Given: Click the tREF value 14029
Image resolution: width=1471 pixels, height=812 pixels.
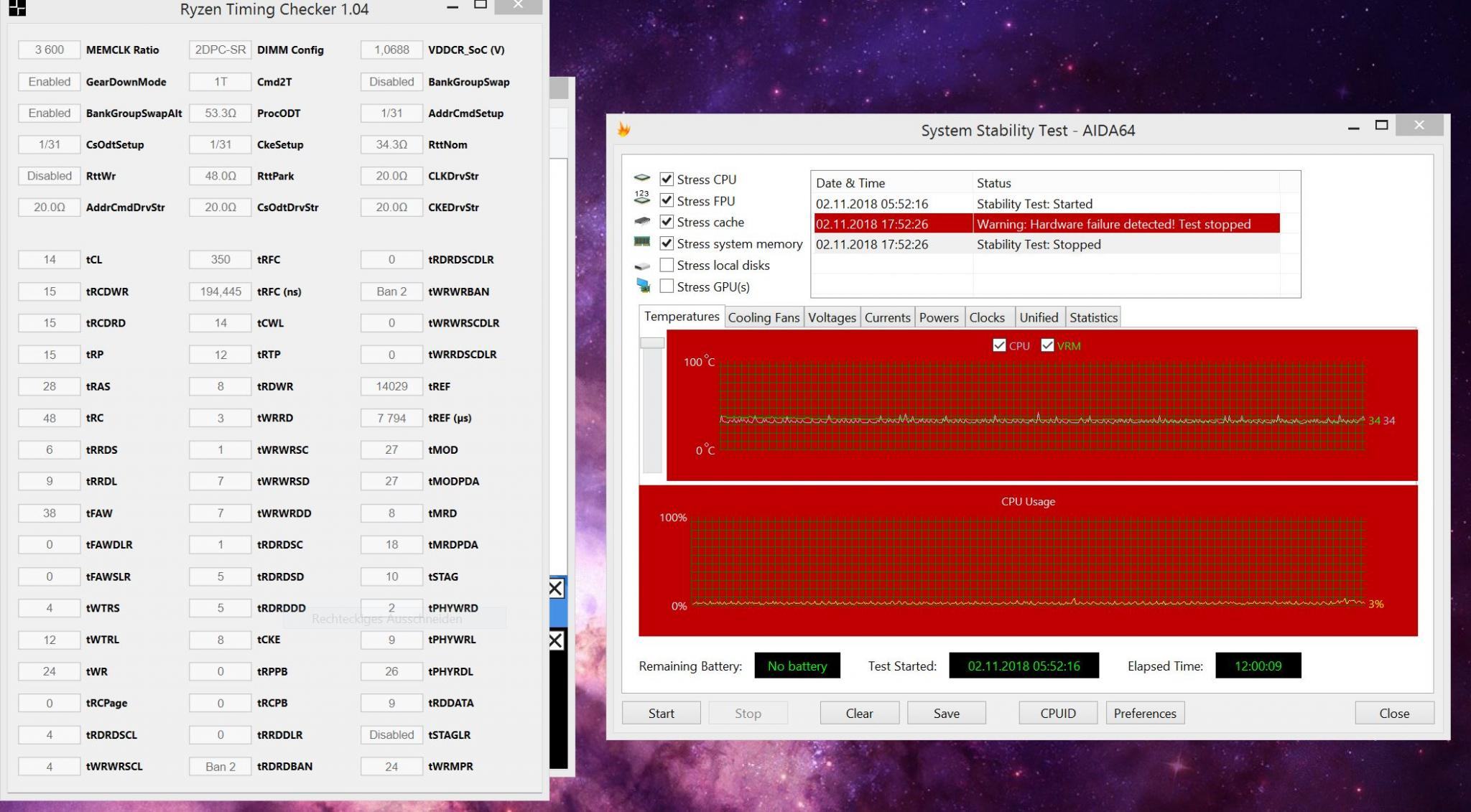Looking at the screenshot, I should pos(391,386).
